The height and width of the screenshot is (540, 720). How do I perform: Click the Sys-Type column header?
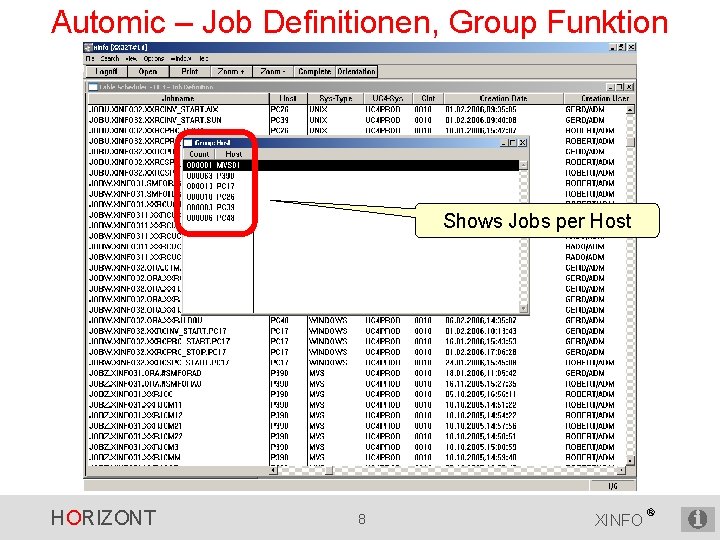[335, 98]
